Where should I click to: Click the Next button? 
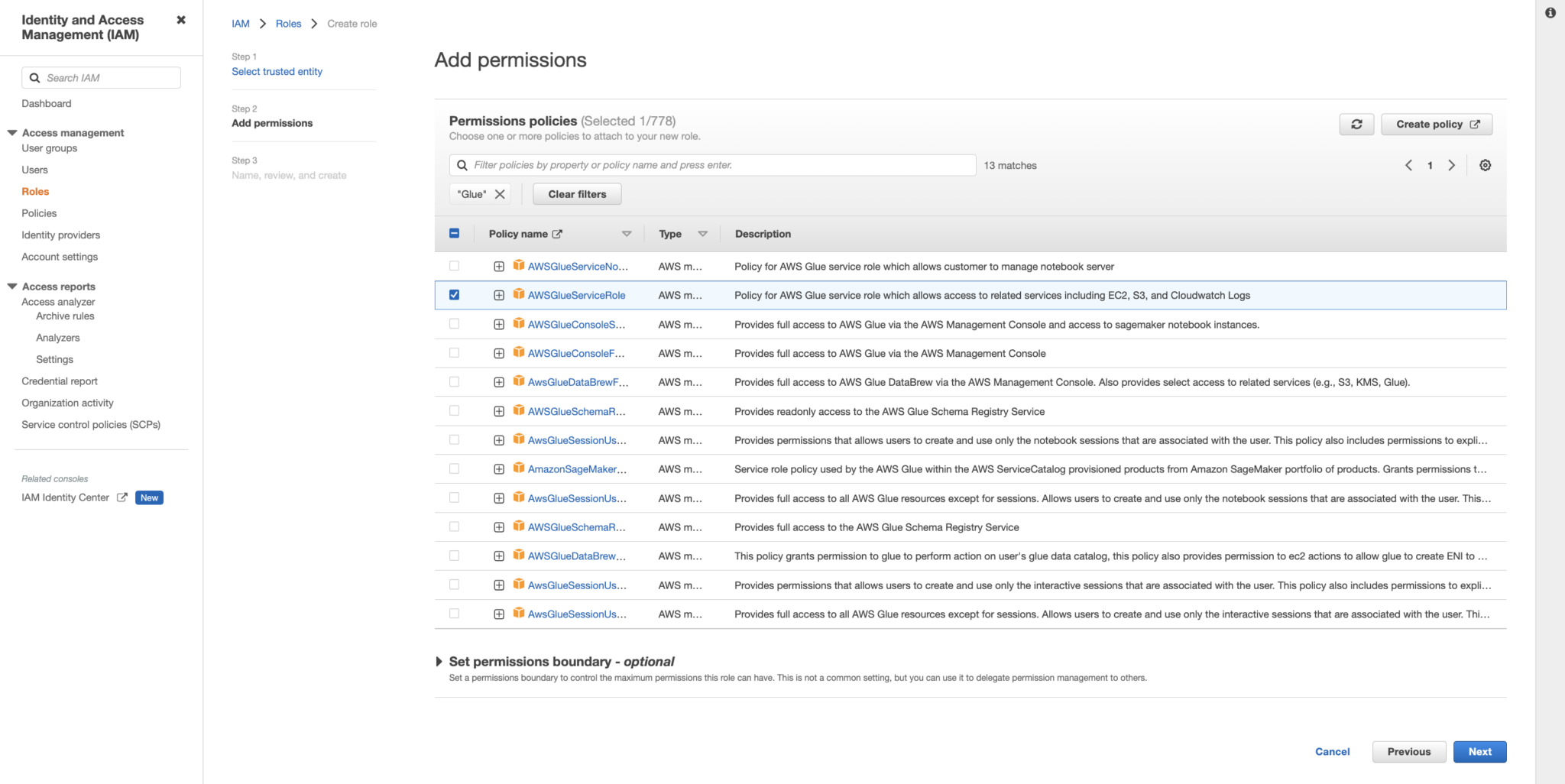tap(1479, 751)
